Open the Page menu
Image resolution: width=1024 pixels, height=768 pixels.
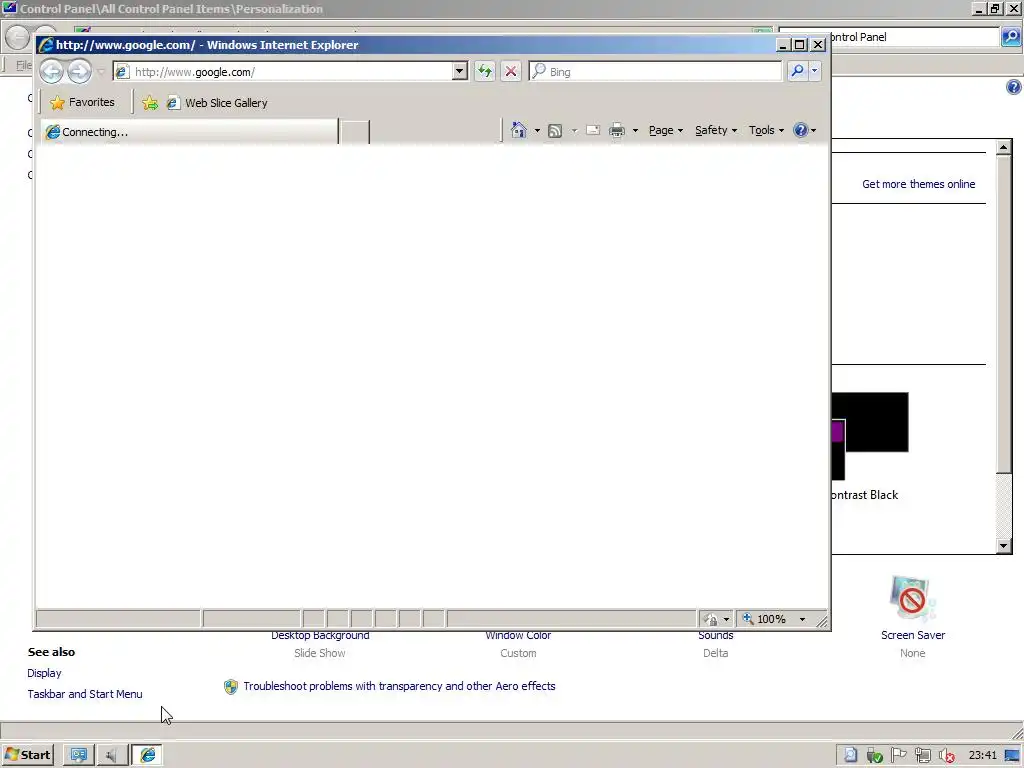(665, 130)
